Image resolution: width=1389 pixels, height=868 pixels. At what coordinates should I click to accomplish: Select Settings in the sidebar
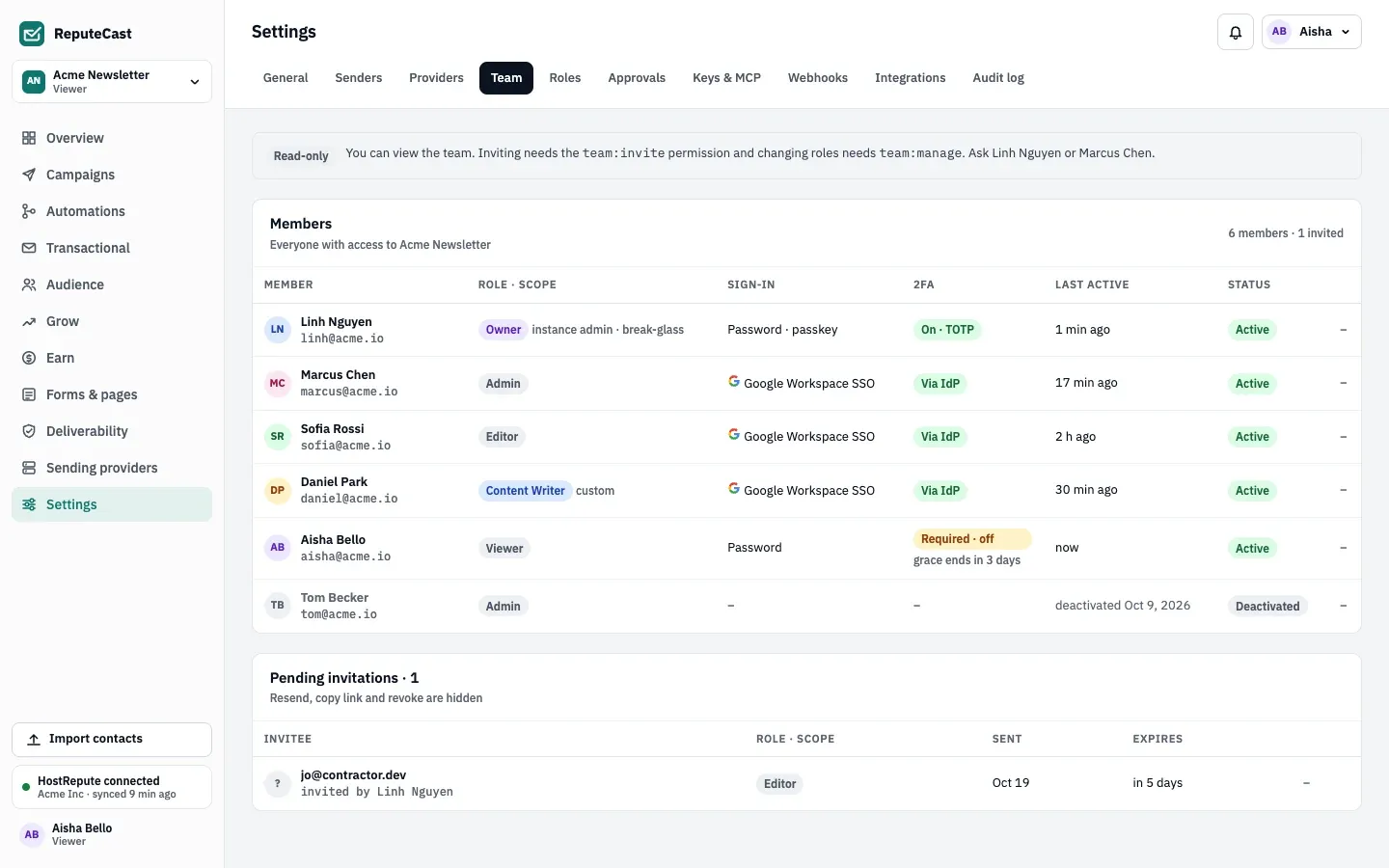click(112, 504)
